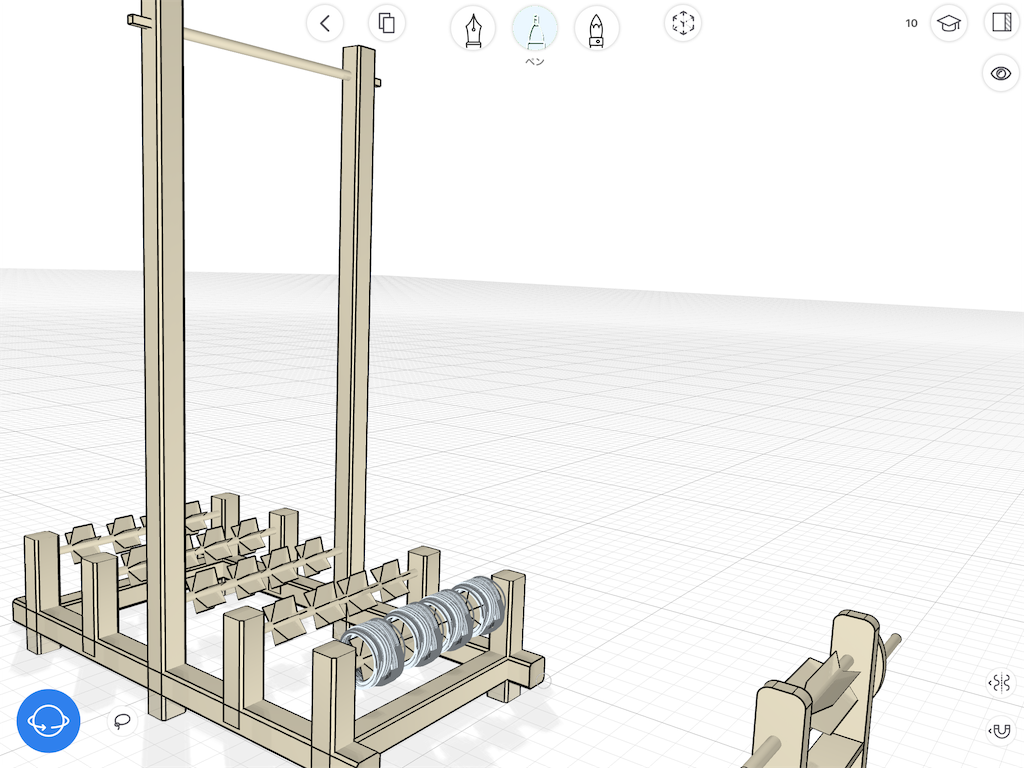The image size is (1024, 768).
Task: Click the number 10 indicator
Action: (x=911, y=24)
